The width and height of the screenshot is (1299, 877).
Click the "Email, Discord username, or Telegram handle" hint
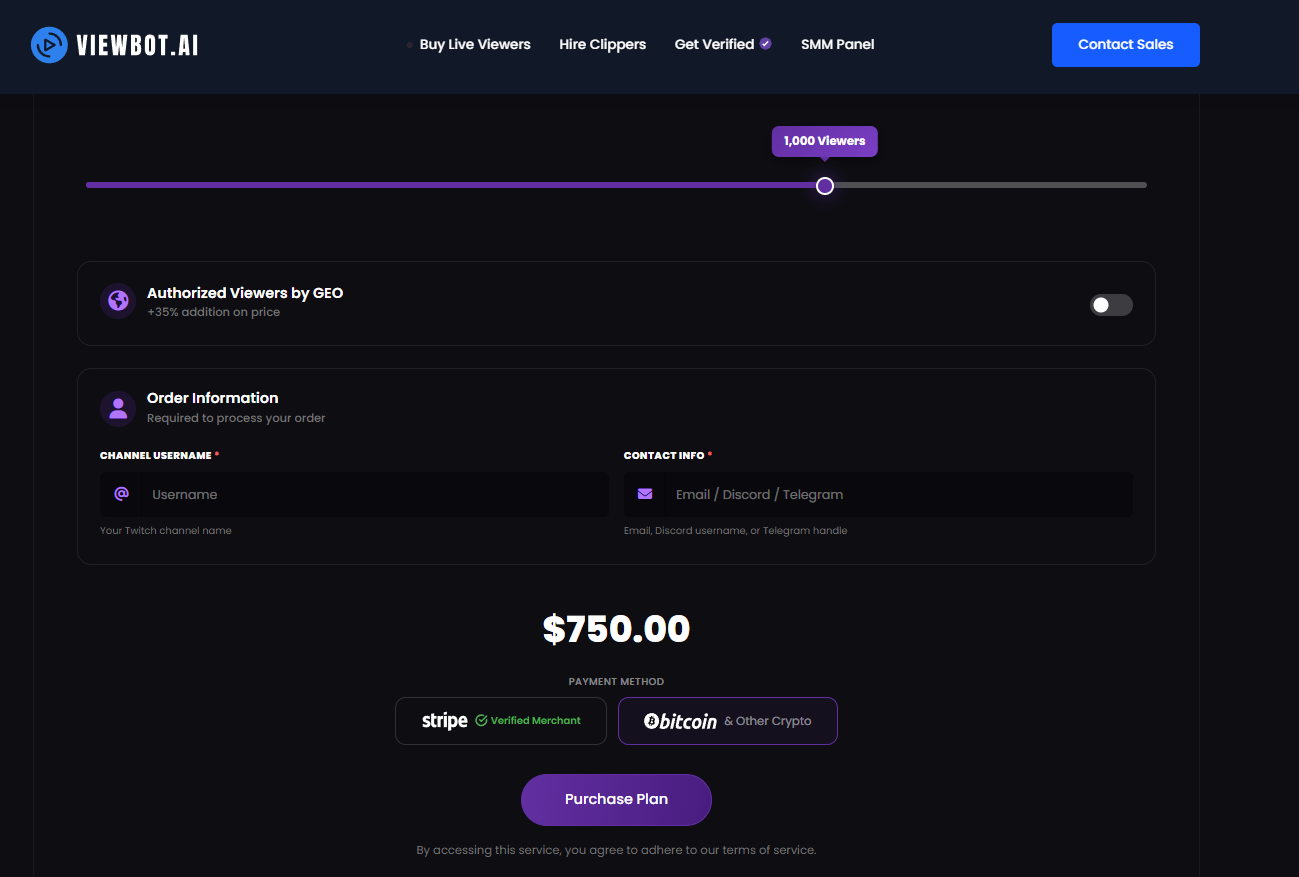pos(736,531)
